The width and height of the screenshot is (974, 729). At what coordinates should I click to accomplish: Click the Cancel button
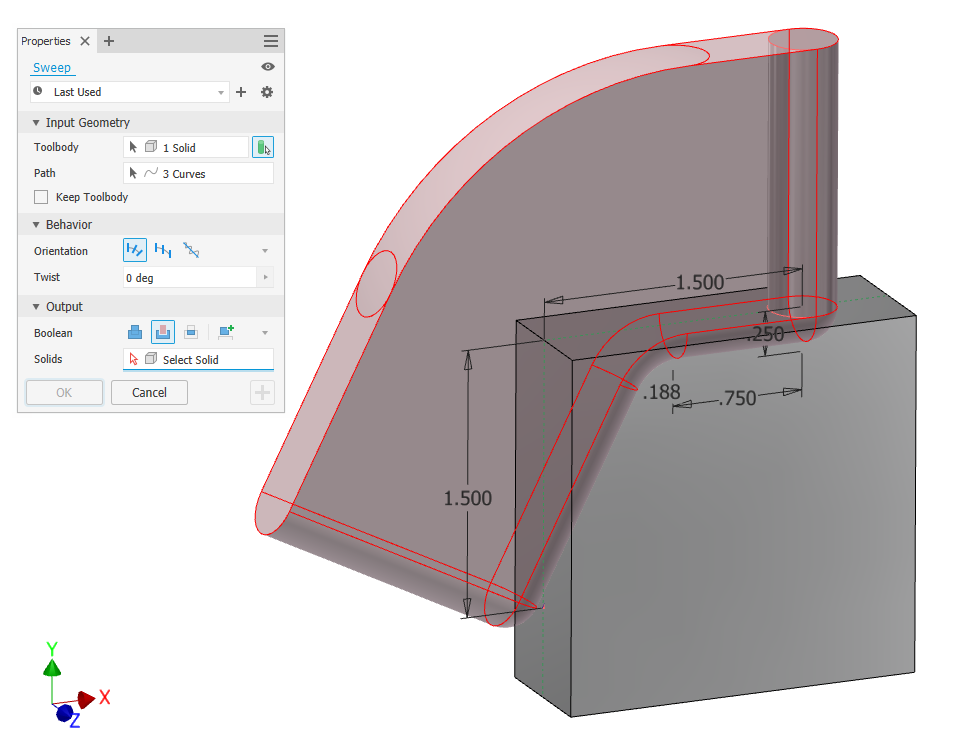tap(149, 392)
